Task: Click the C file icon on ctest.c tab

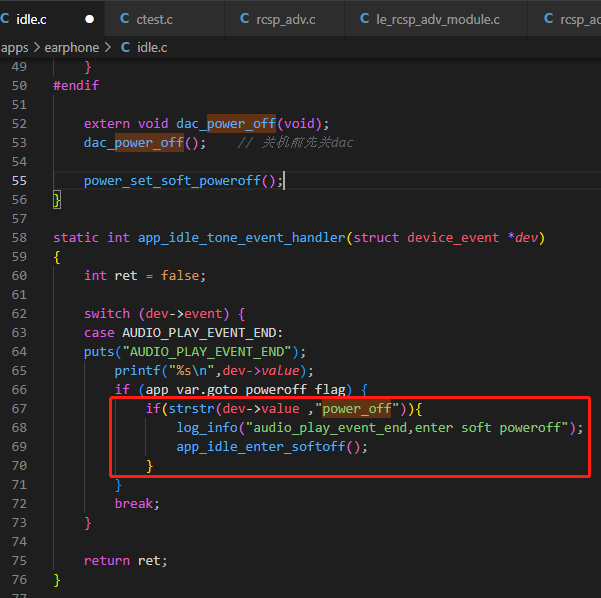Action: tap(124, 18)
